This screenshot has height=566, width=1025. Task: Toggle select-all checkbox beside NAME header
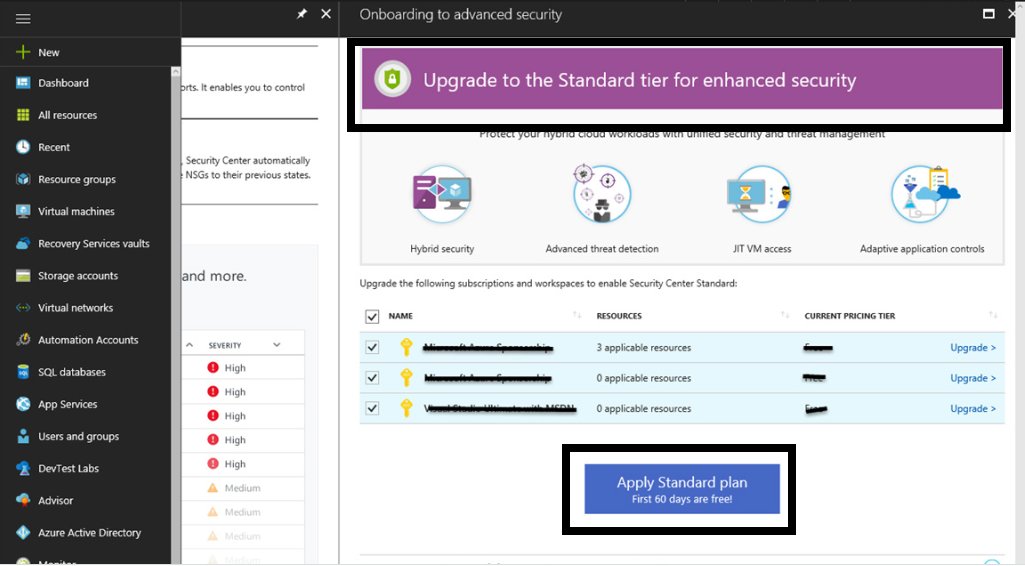click(372, 316)
